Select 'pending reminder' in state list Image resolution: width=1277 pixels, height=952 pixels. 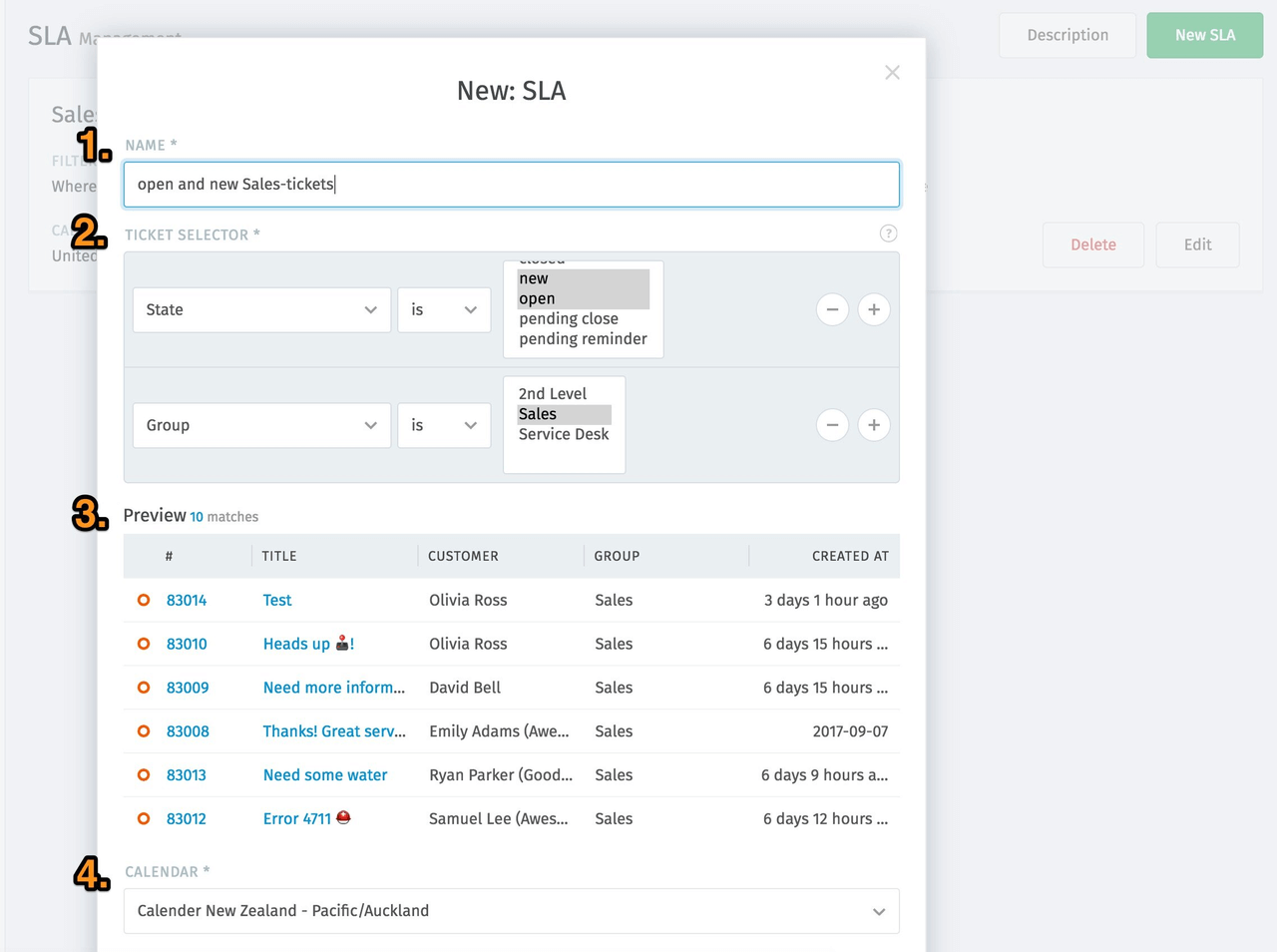[583, 339]
